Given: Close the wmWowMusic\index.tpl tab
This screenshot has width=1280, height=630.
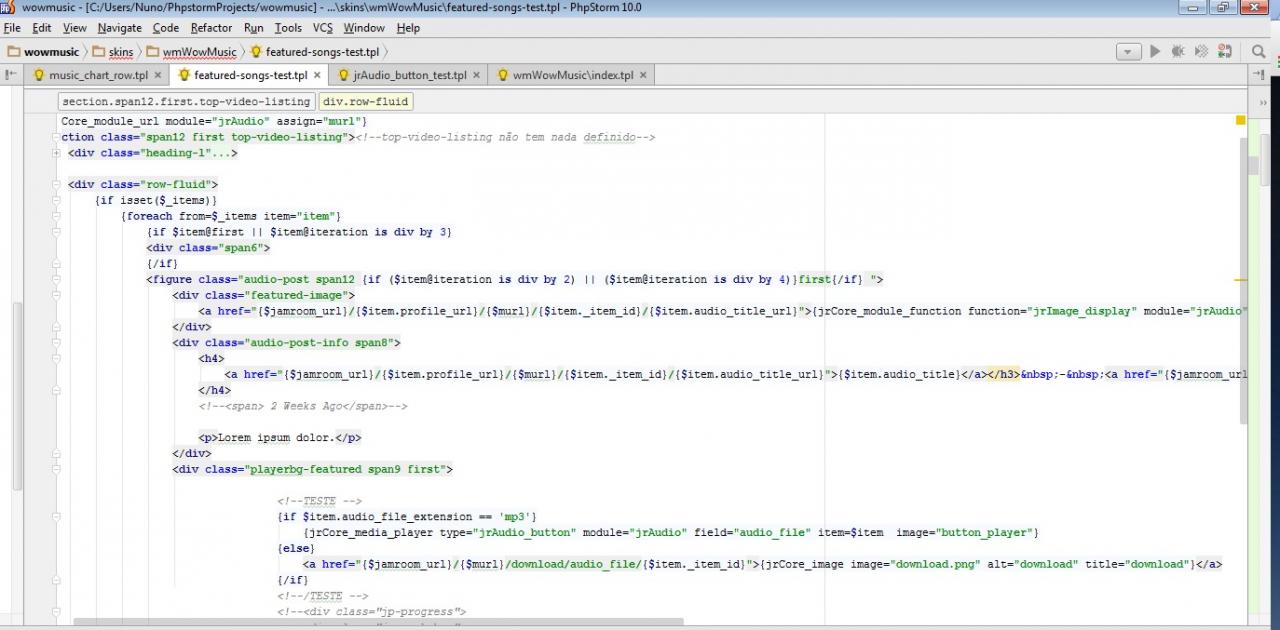Looking at the screenshot, I should [643, 75].
